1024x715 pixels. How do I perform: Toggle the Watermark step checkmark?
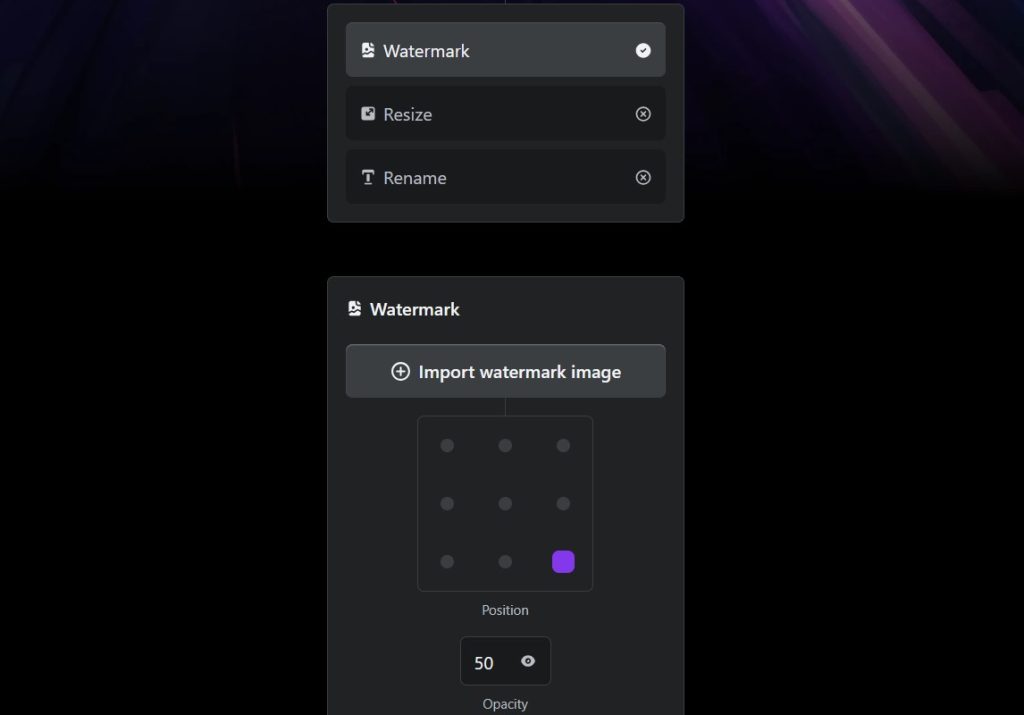coord(643,50)
